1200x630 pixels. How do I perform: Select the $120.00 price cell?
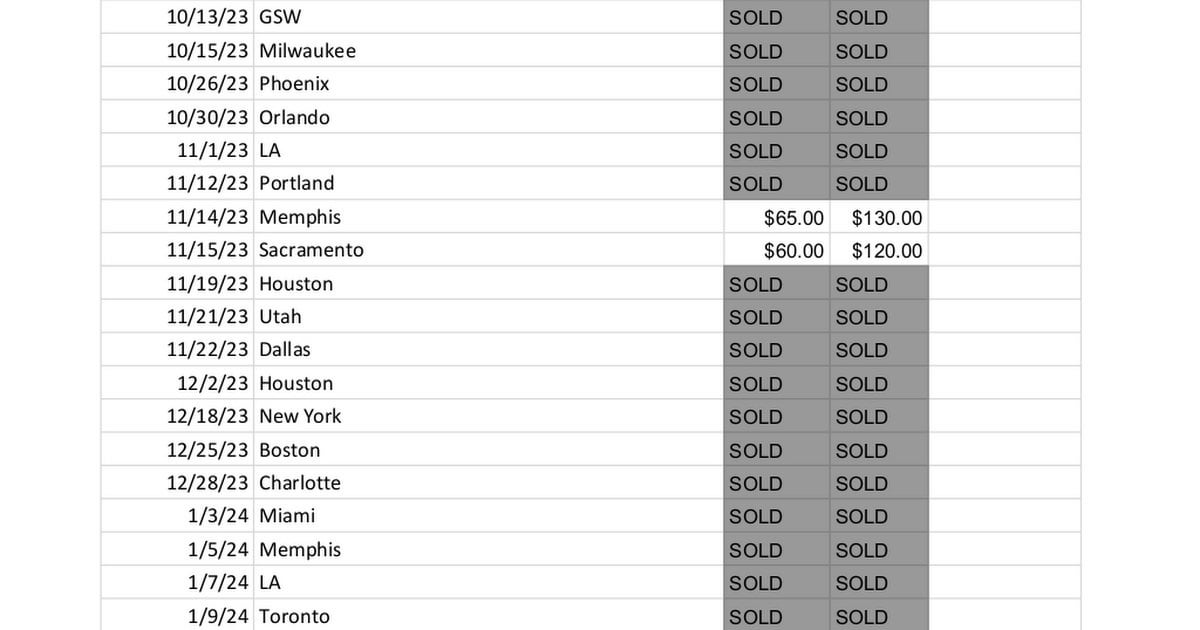(886, 251)
